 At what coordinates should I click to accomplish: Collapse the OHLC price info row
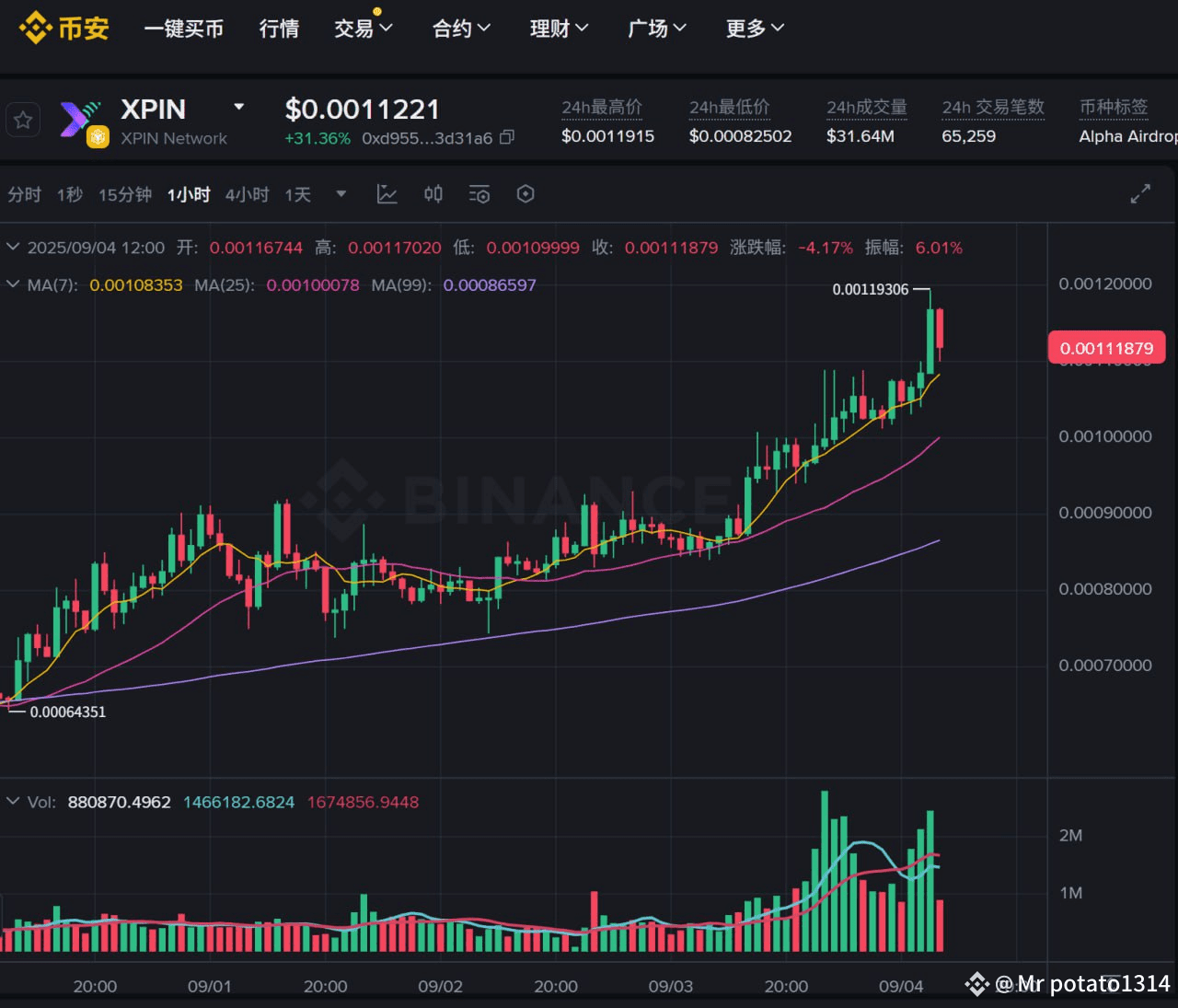pos(12,247)
